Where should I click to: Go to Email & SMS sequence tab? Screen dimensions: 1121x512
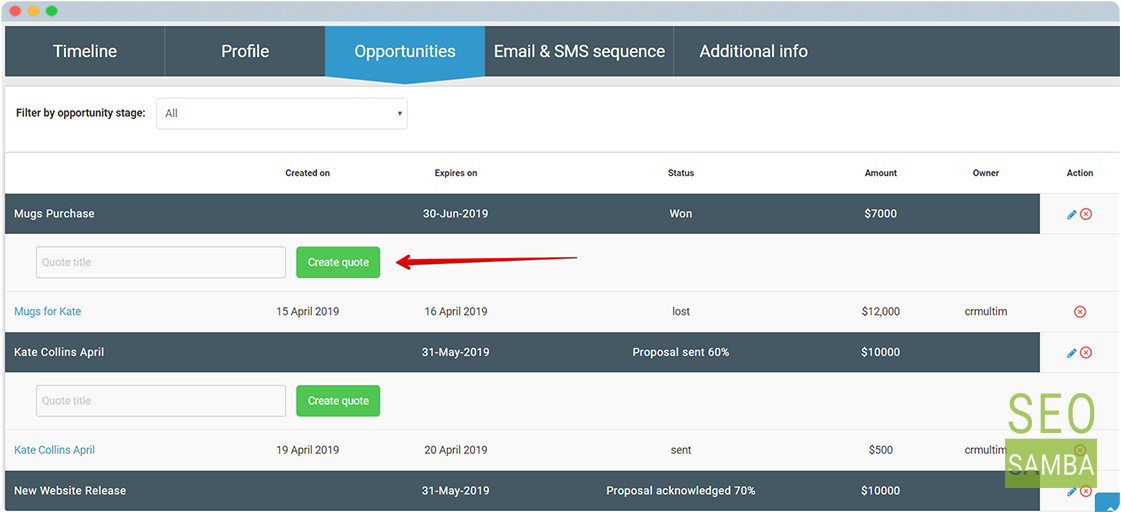(x=579, y=51)
